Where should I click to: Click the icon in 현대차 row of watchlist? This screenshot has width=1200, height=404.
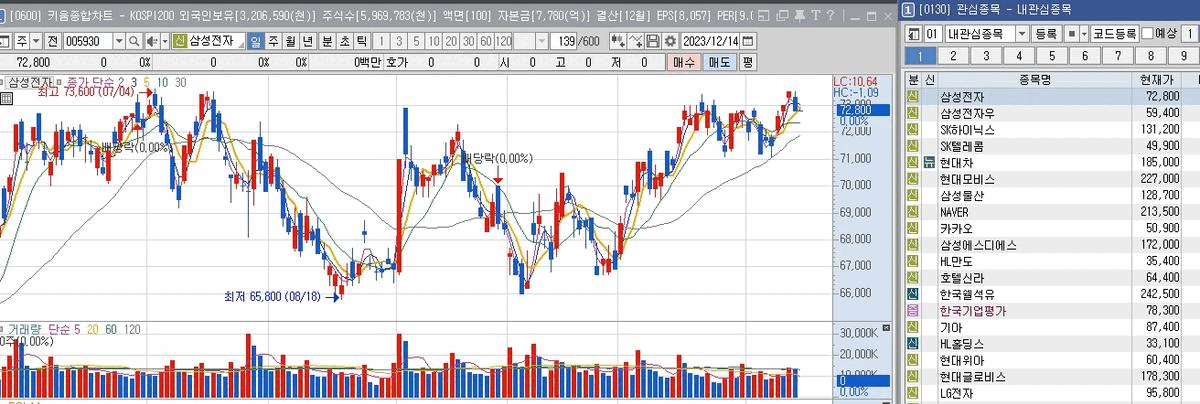[929, 162]
